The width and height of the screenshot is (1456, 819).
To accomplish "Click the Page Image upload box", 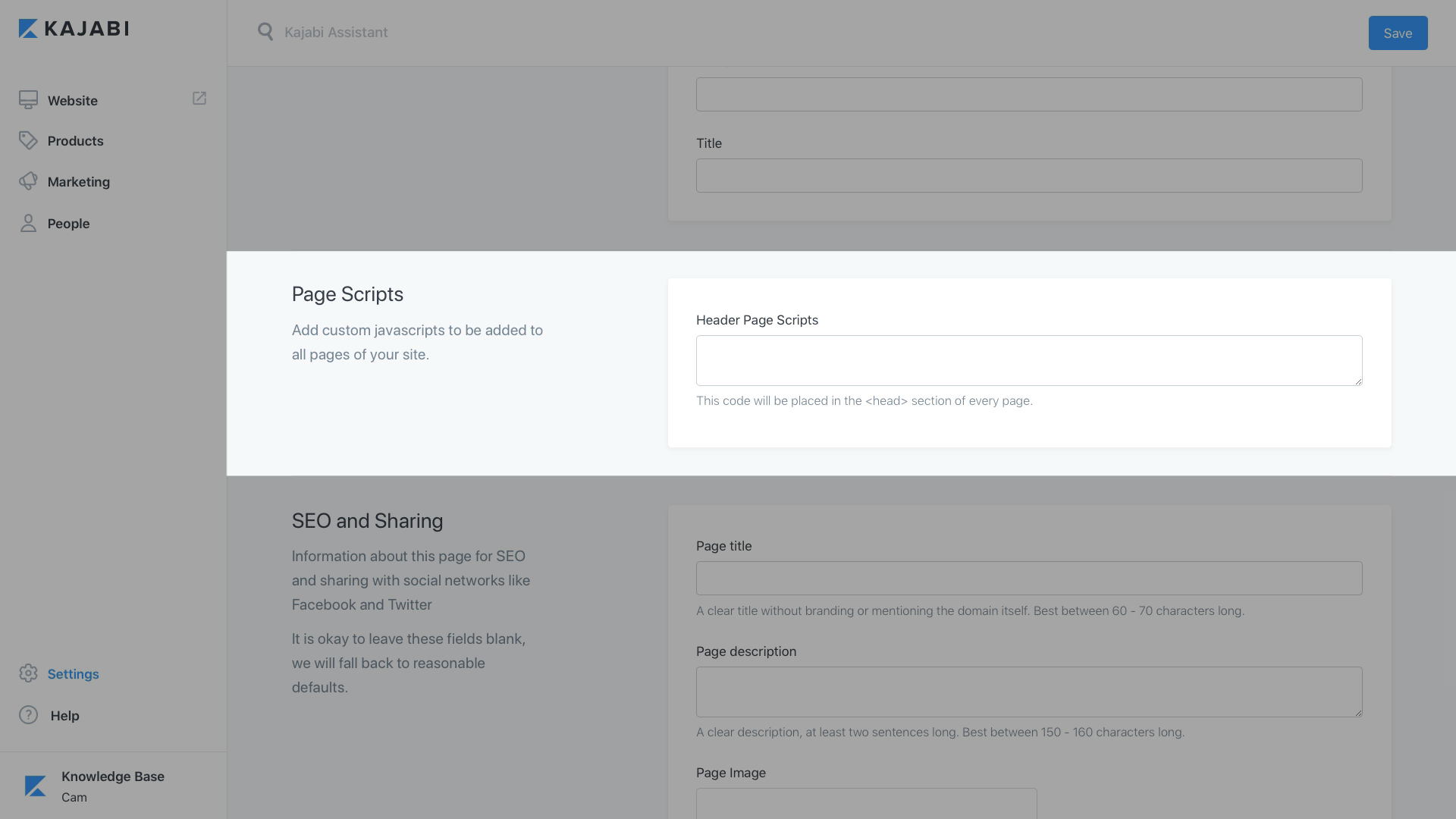I will (866, 804).
